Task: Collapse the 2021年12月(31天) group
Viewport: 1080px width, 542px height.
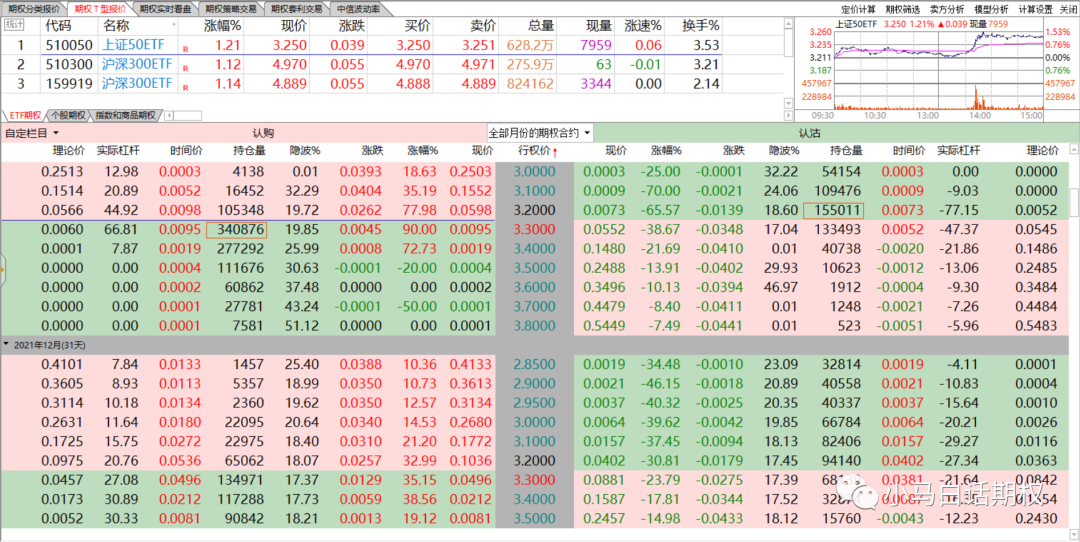Action: 6,344
